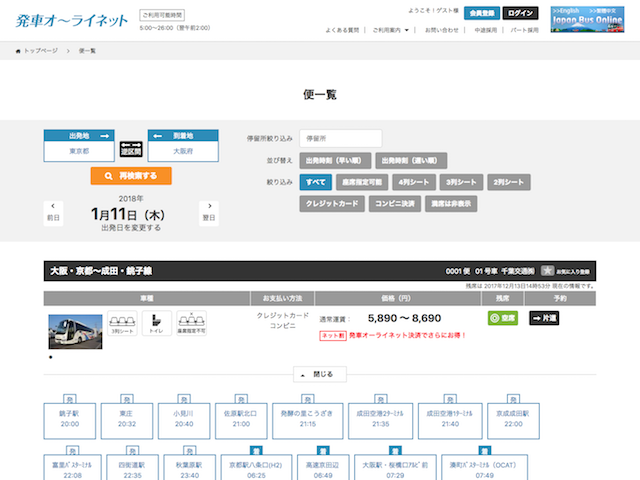Image resolution: width=640 pixels, height=480 pixels.
Task: Sort by 出発時刻(遅い順)
Action: 411,161
